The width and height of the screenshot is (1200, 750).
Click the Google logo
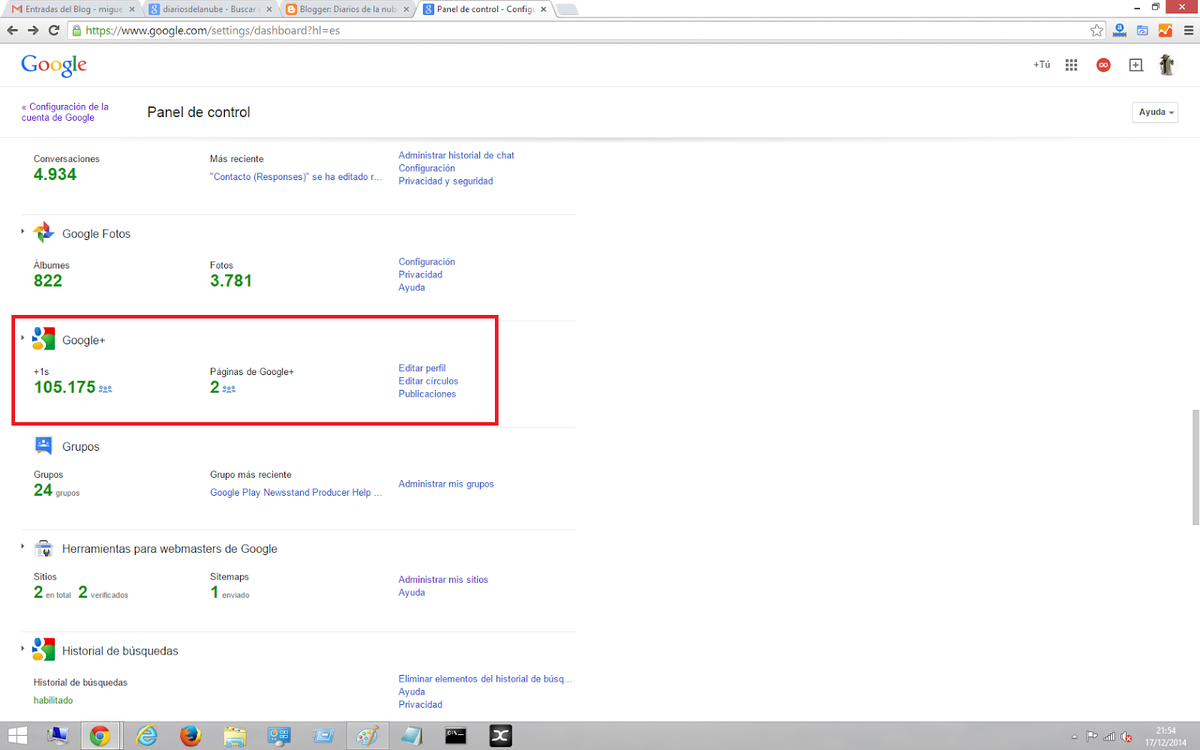54,65
